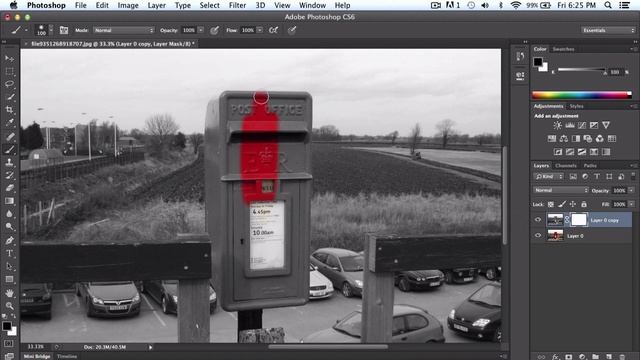The width and height of the screenshot is (640, 360).
Task: Select the Horizontal Type tool
Action: (9, 253)
